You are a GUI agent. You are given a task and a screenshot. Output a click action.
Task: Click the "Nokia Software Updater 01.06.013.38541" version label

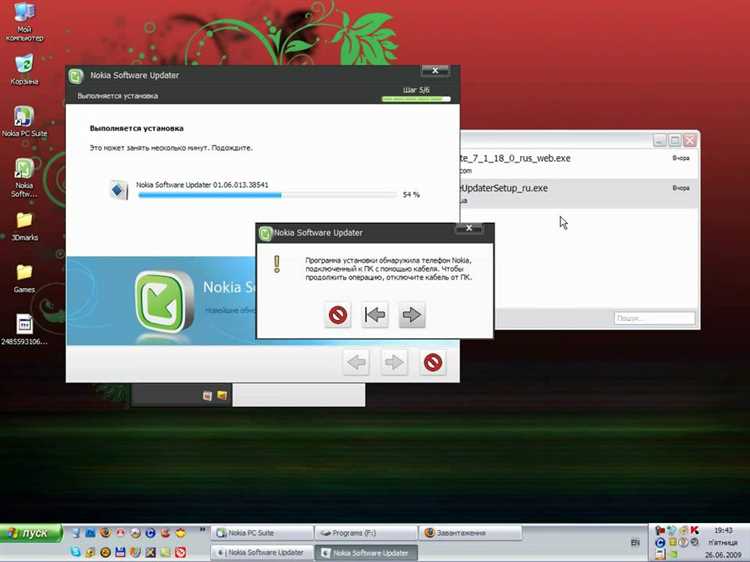(x=202, y=185)
